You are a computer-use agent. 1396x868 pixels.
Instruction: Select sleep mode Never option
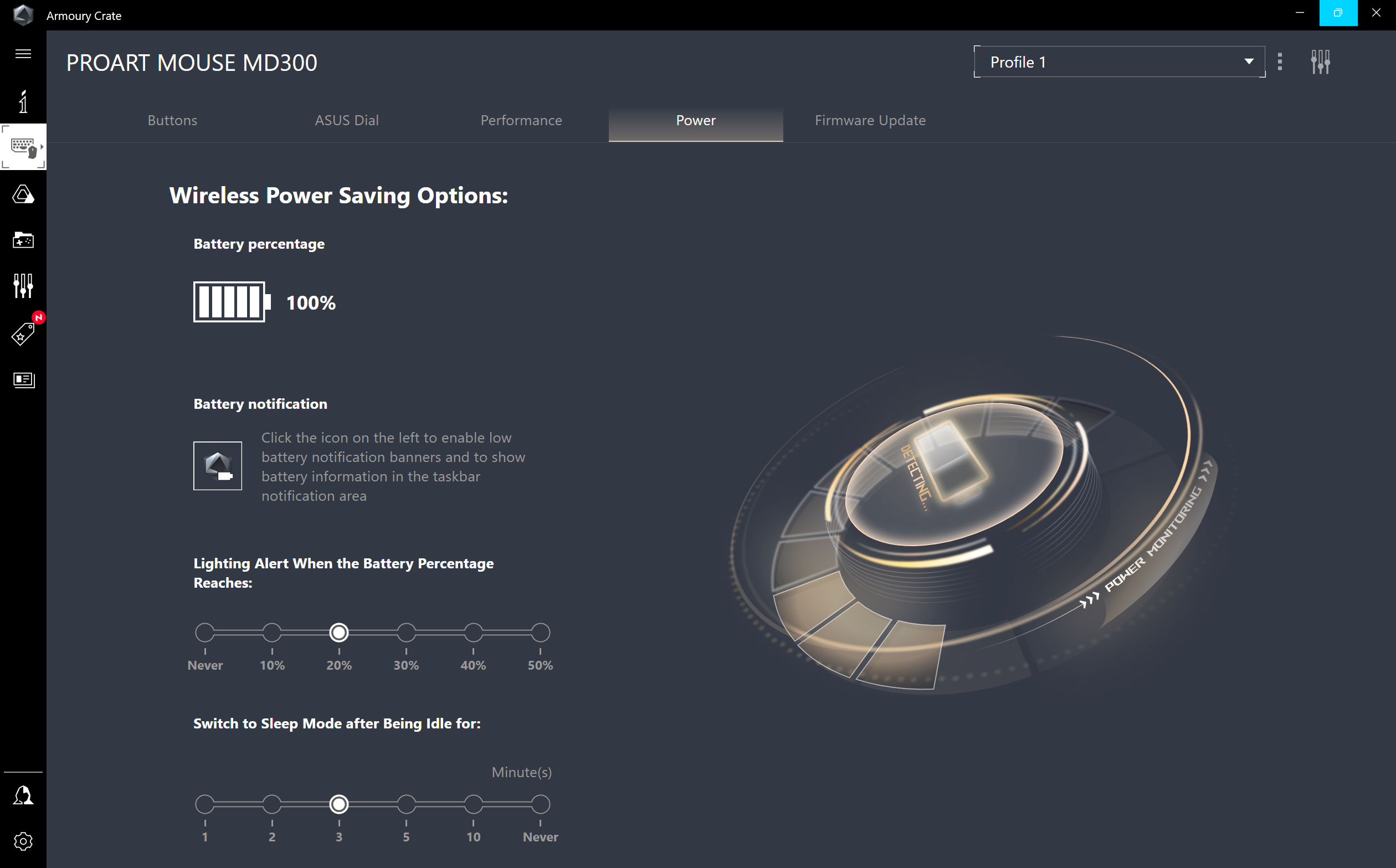[540, 804]
